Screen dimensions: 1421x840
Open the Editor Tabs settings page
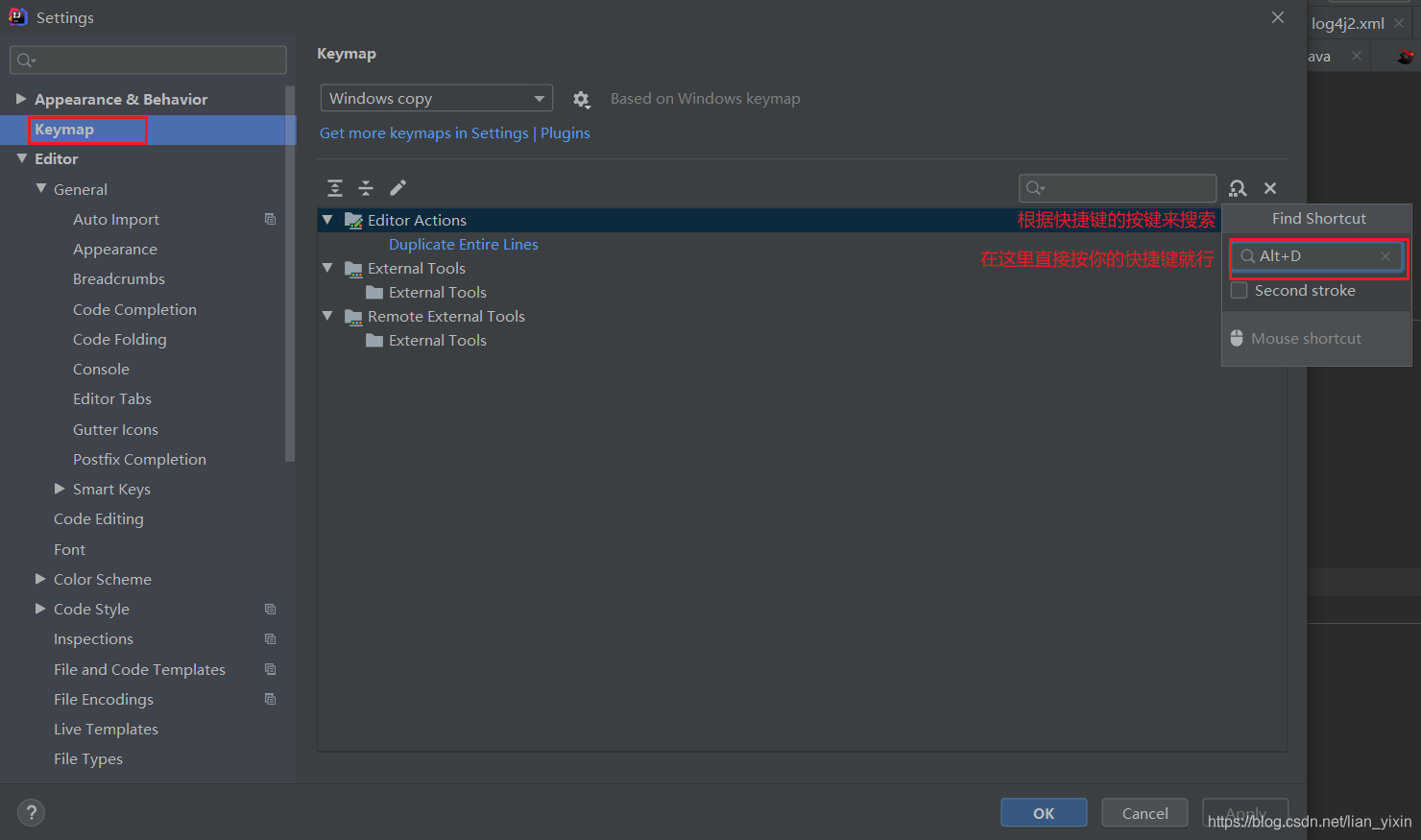point(112,398)
